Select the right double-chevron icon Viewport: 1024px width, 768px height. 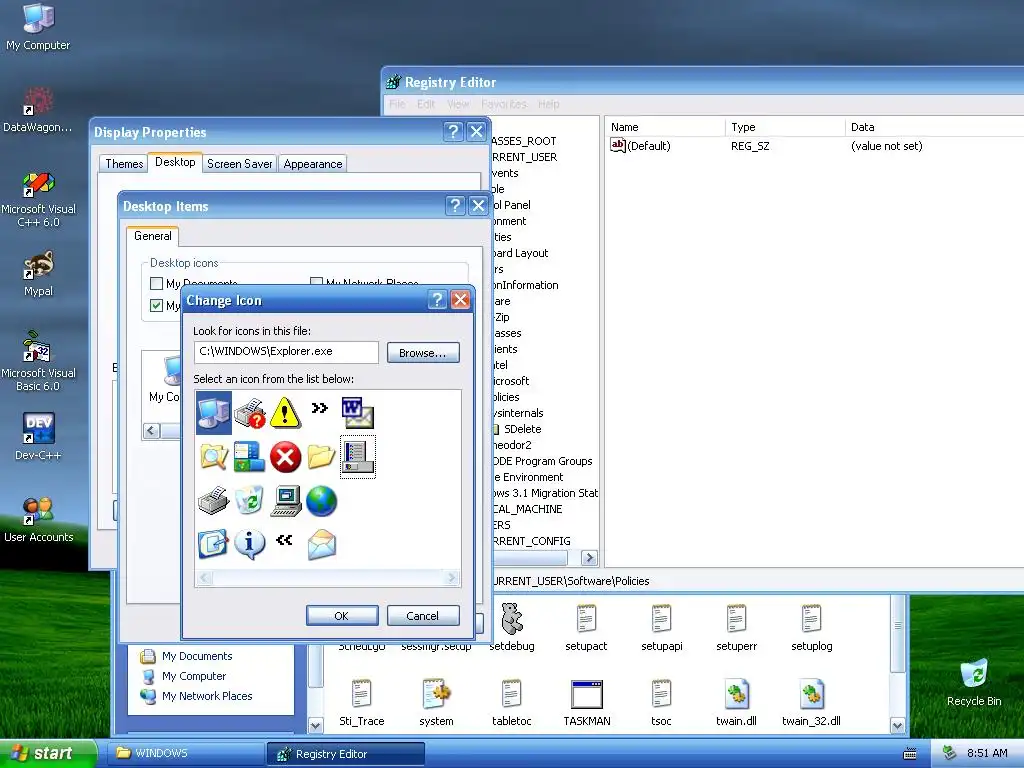(x=319, y=408)
